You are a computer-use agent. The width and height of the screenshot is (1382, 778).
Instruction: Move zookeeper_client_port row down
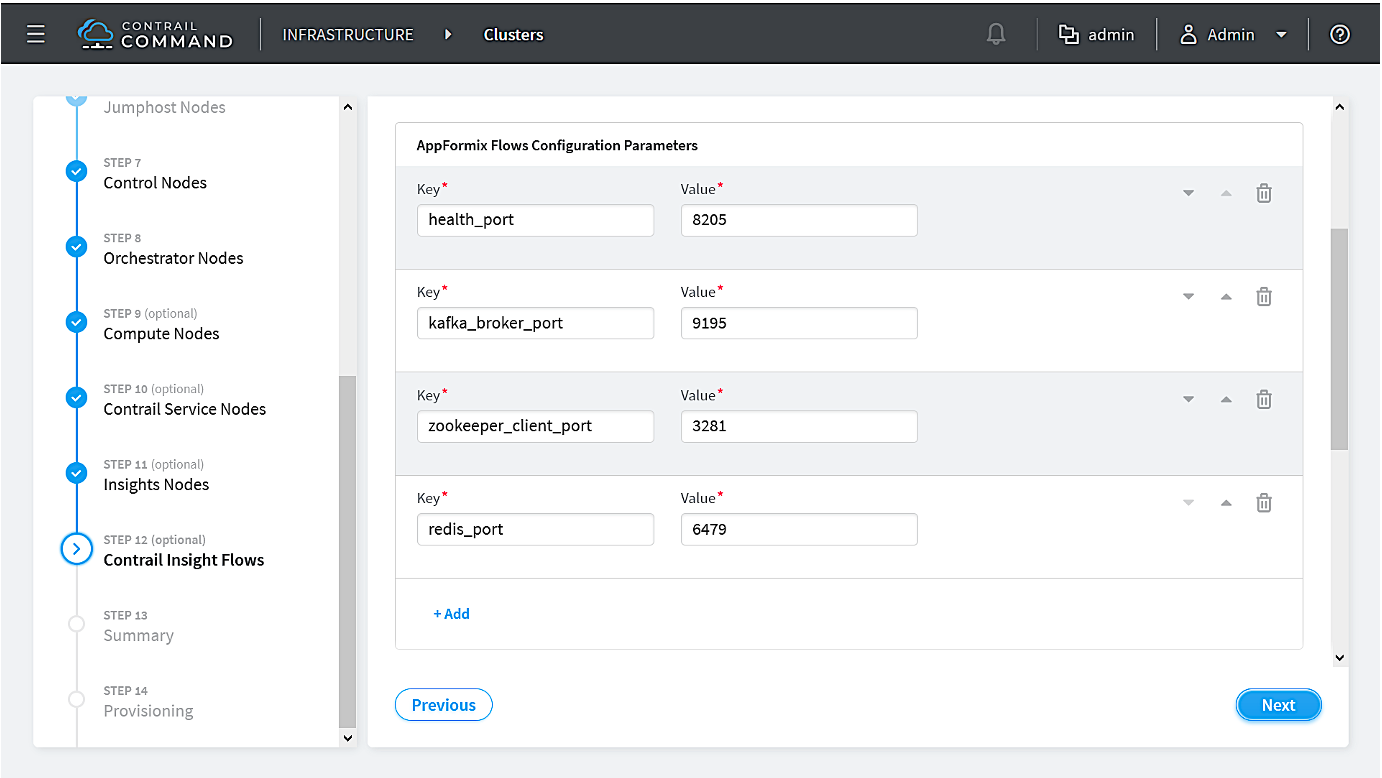click(x=1188, y=400)
